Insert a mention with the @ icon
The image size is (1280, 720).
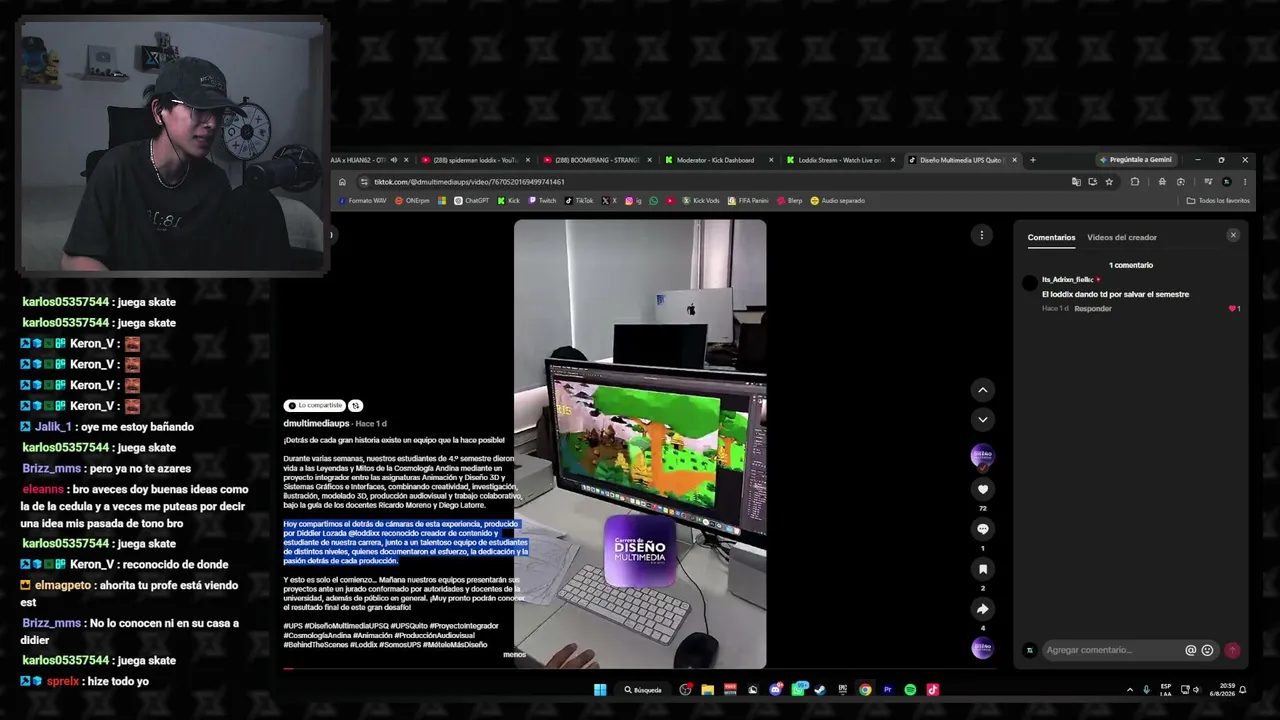pyautogui.click(x=1190, y=650)
